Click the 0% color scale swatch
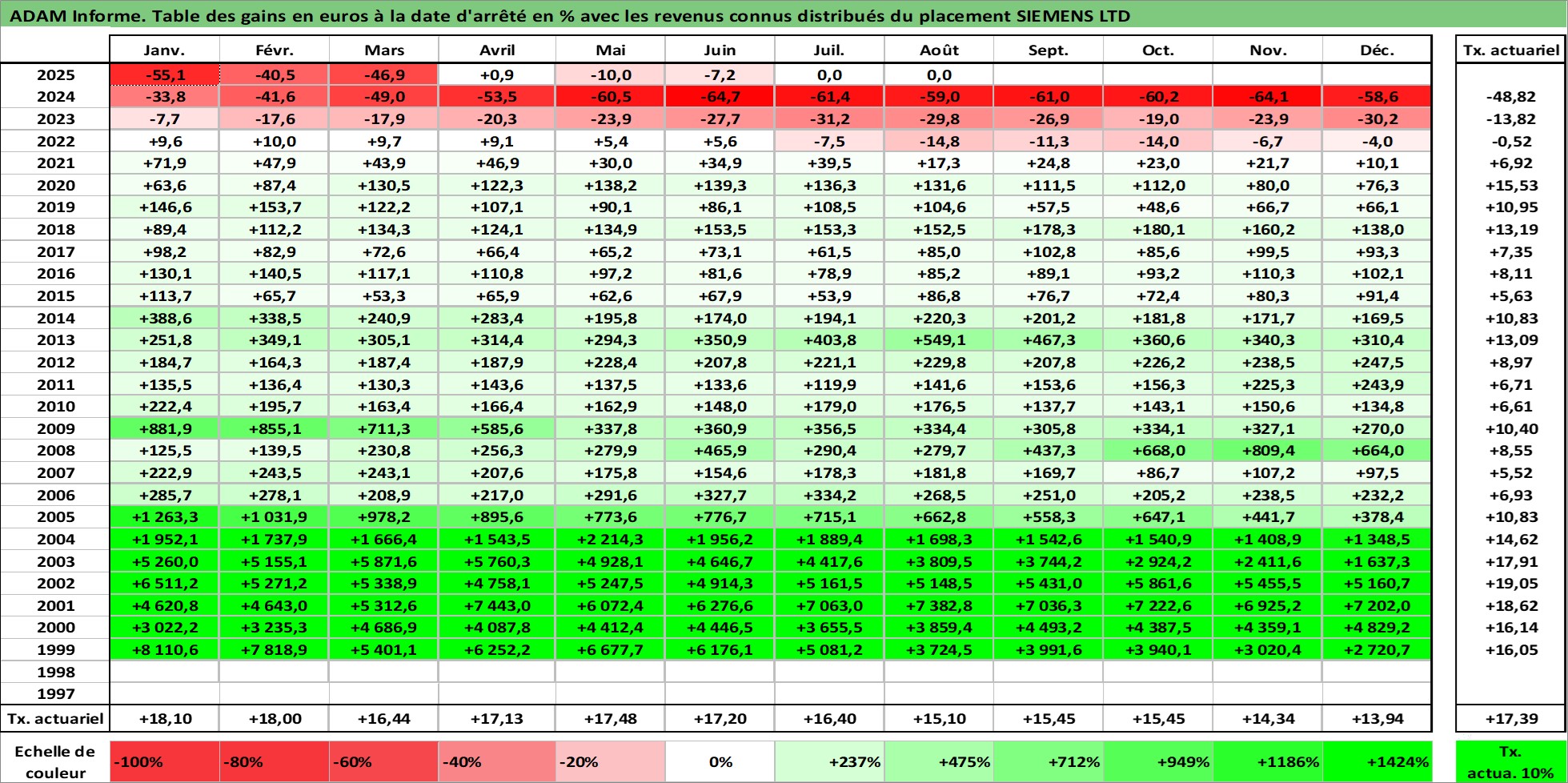1568x783 pixels. pyautogui.click(x=720, y=762)
